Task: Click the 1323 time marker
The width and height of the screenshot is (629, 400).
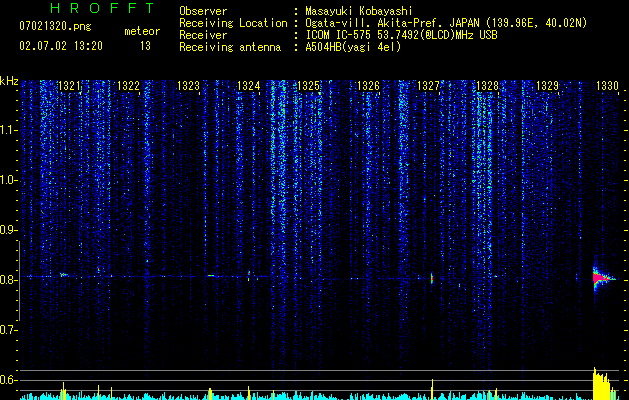Action: tap(189, 86)
